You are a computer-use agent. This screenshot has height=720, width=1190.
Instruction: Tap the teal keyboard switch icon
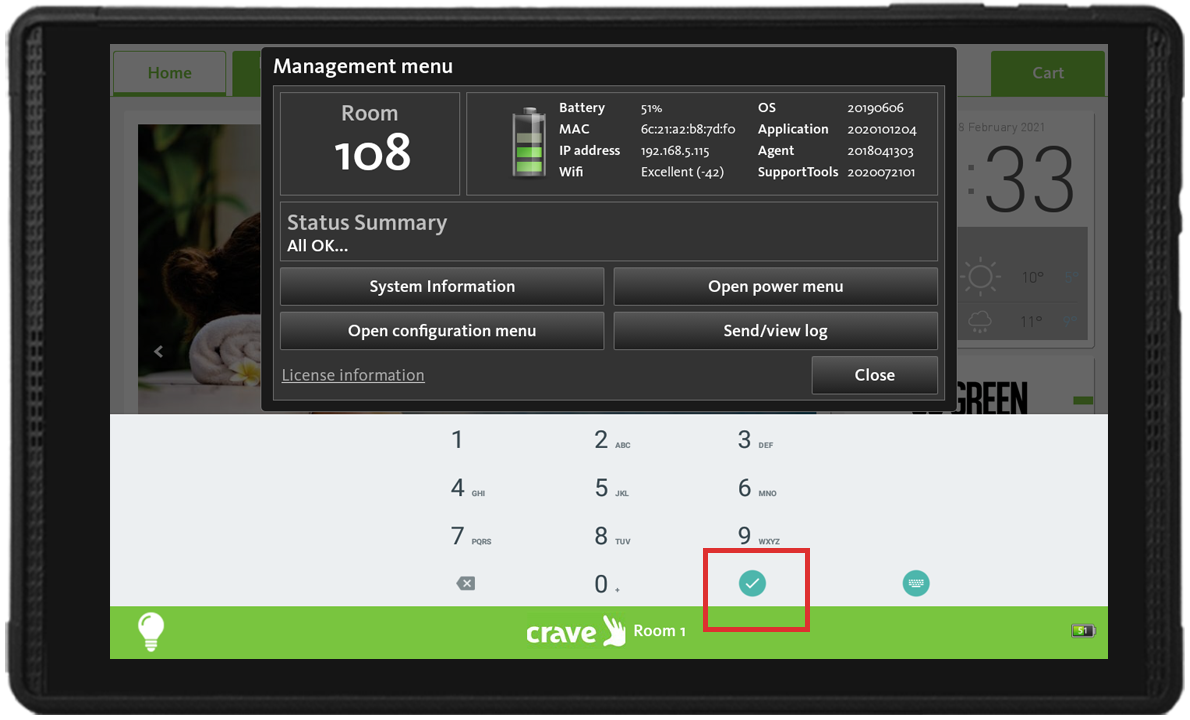point(916,583)
